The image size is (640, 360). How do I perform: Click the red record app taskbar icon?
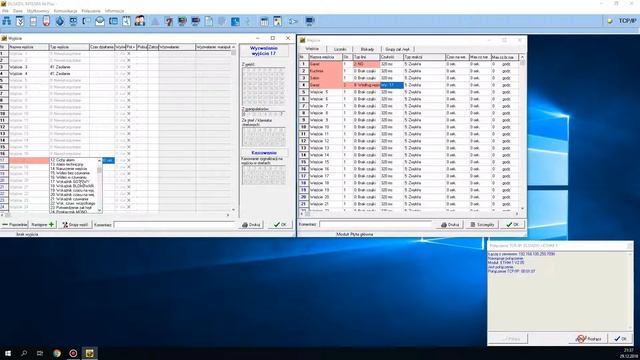73,353
